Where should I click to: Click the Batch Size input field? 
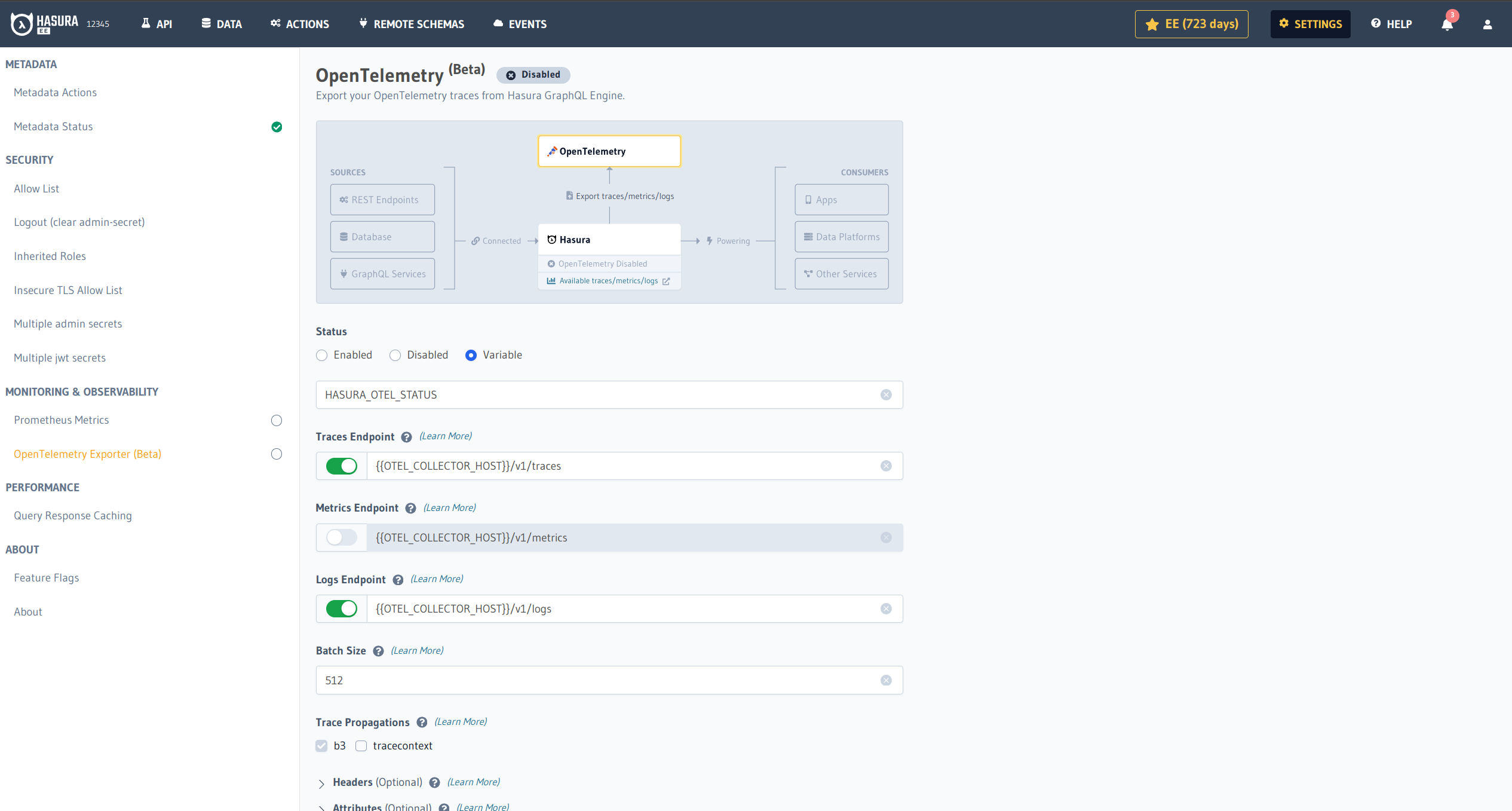tap(608, 680)
